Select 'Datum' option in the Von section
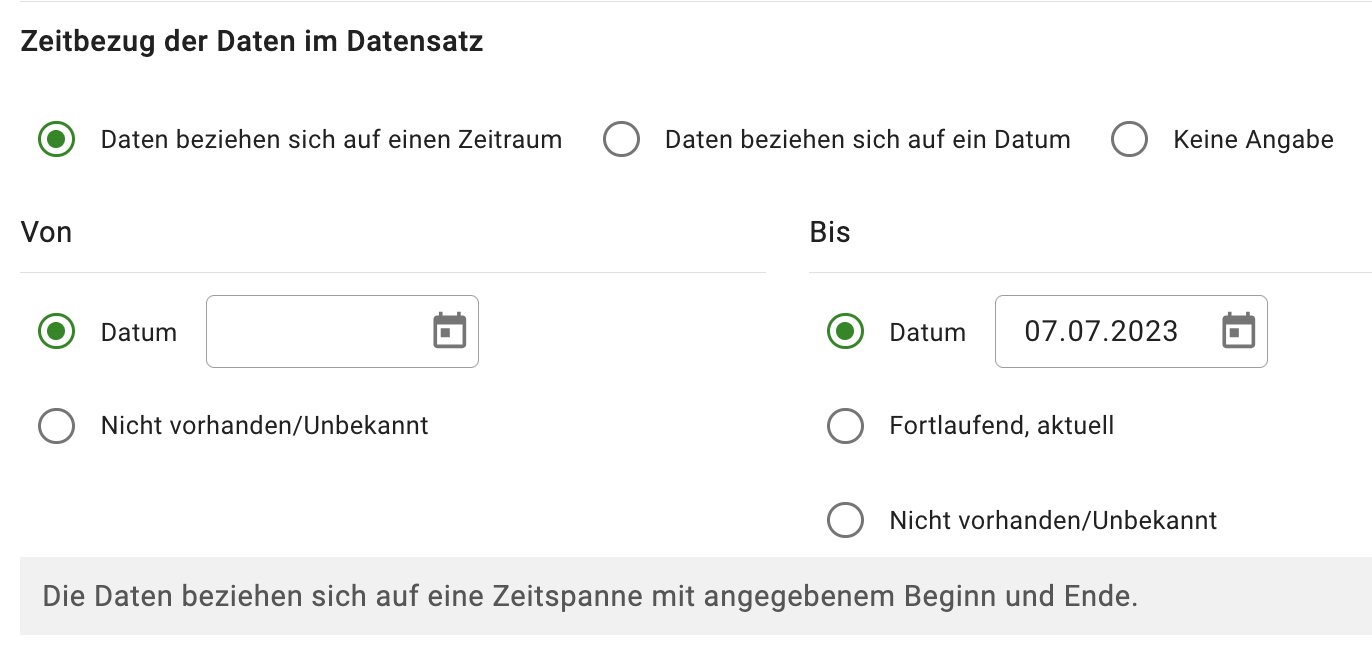This screenshot has height=648, width=1372. click(56, 331)
